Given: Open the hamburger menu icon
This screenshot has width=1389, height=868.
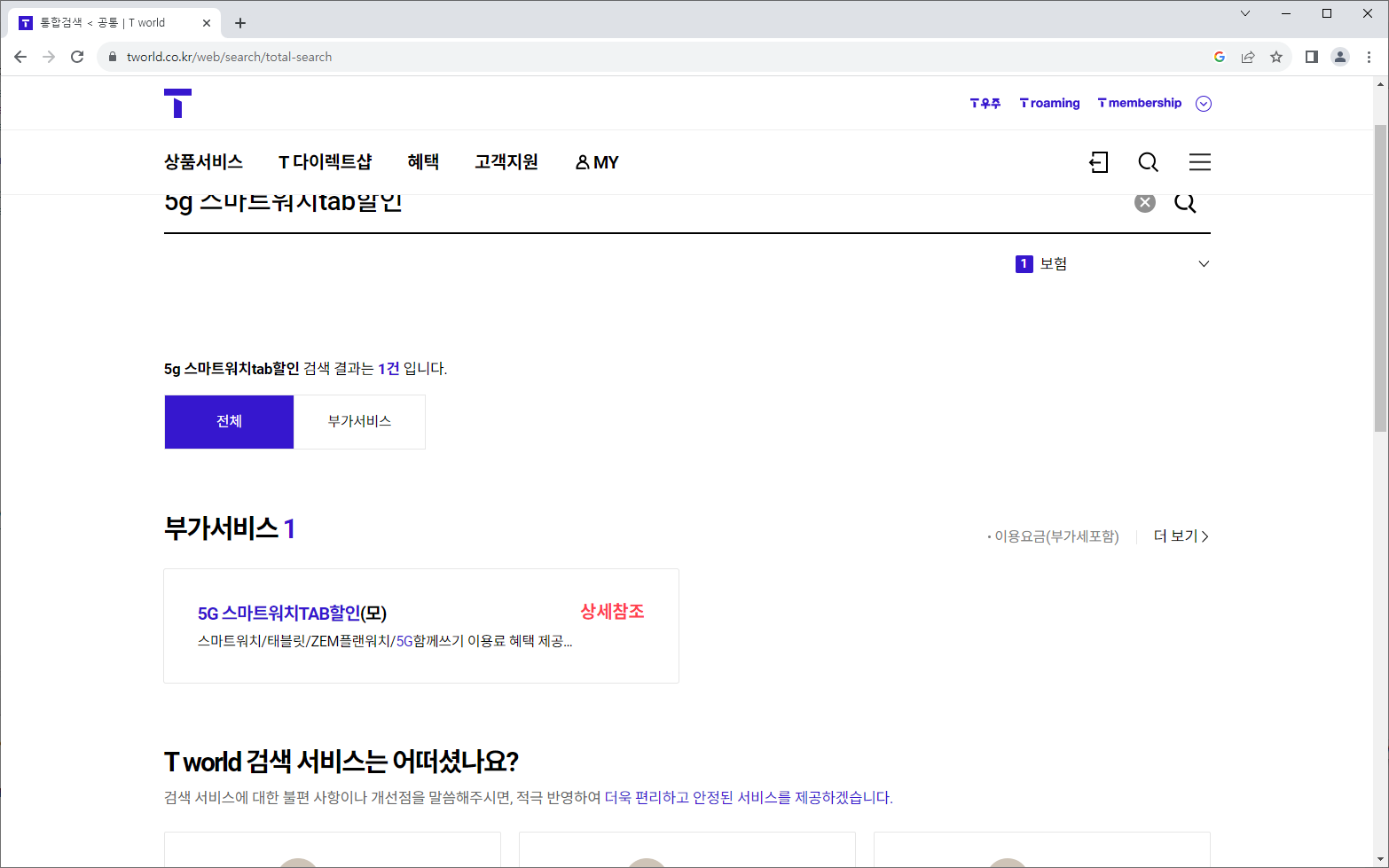Looking at the screenshot, I should 1200,162.
